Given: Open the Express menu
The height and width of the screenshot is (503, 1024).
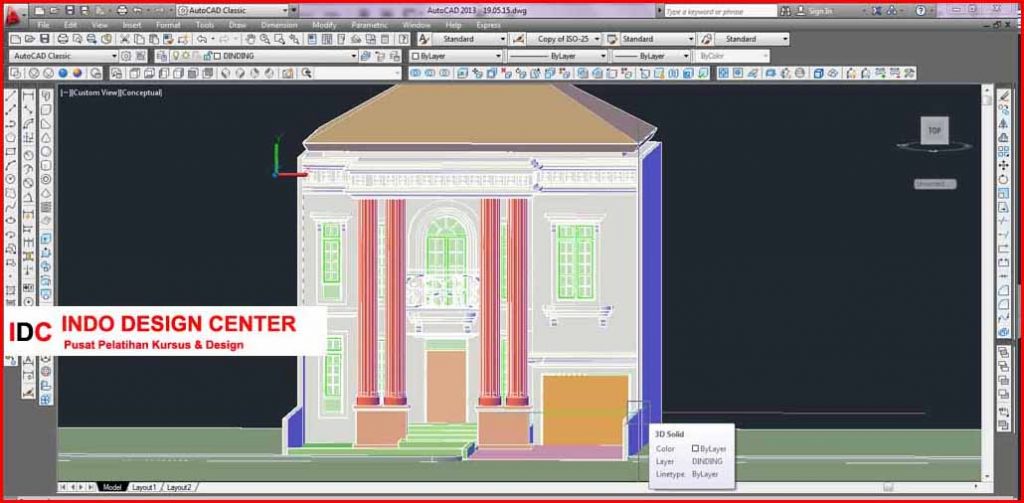Looking at the screenshot, I should click(x=488, y=25).
